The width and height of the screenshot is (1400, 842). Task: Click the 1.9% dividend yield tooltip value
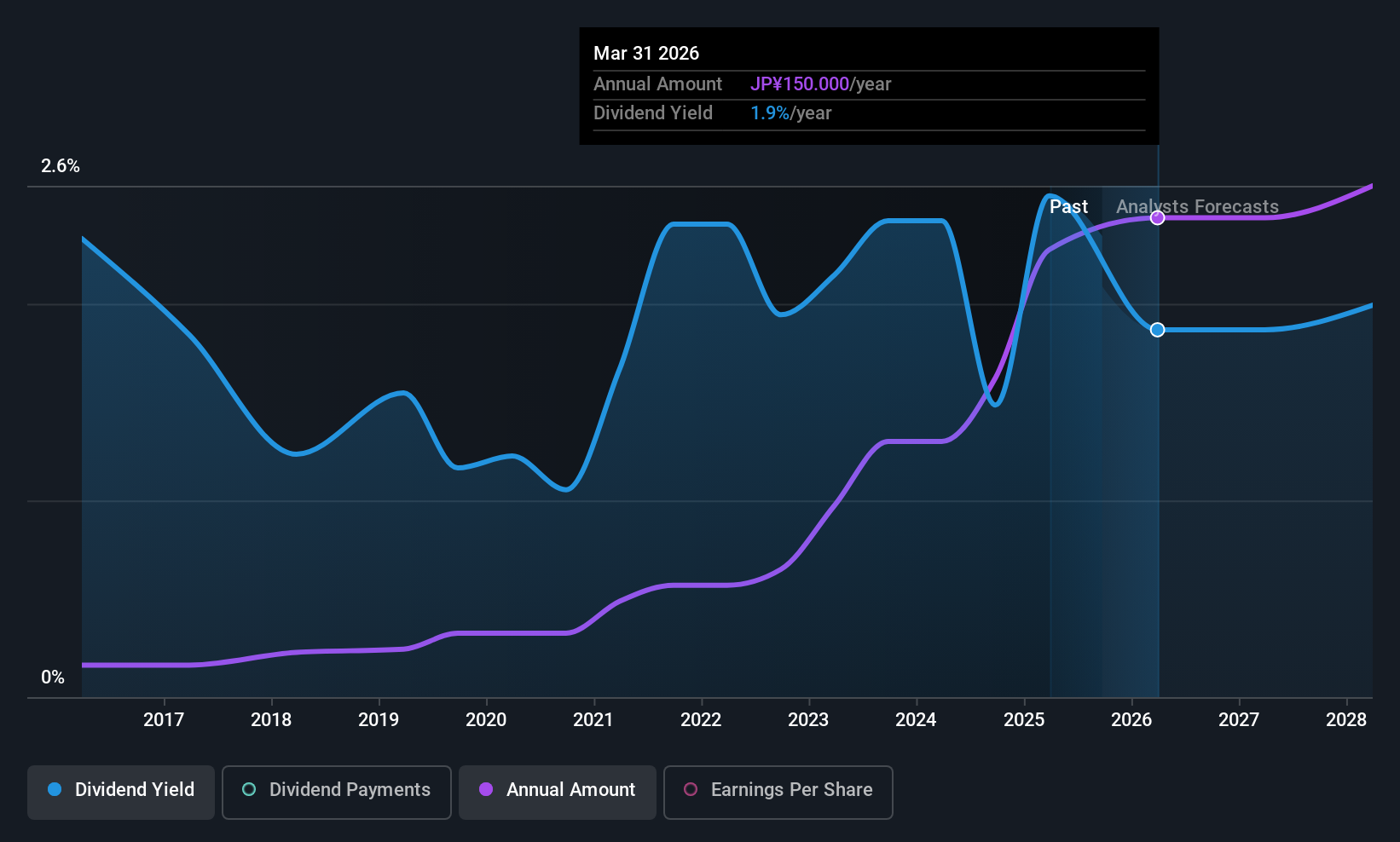[769, 113]
